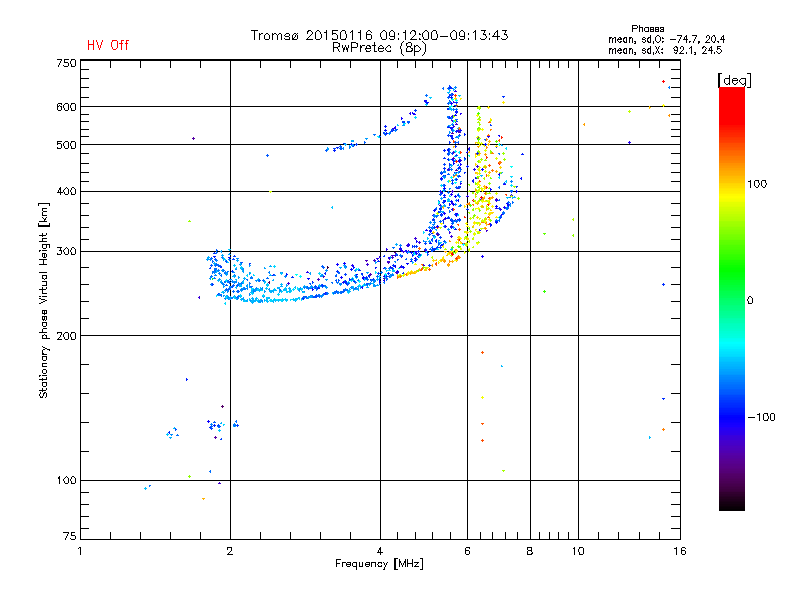The width and height of the screenshot is (800, 600).
Task: Click y-axis tick label '750'
Action: coord(66,63)
